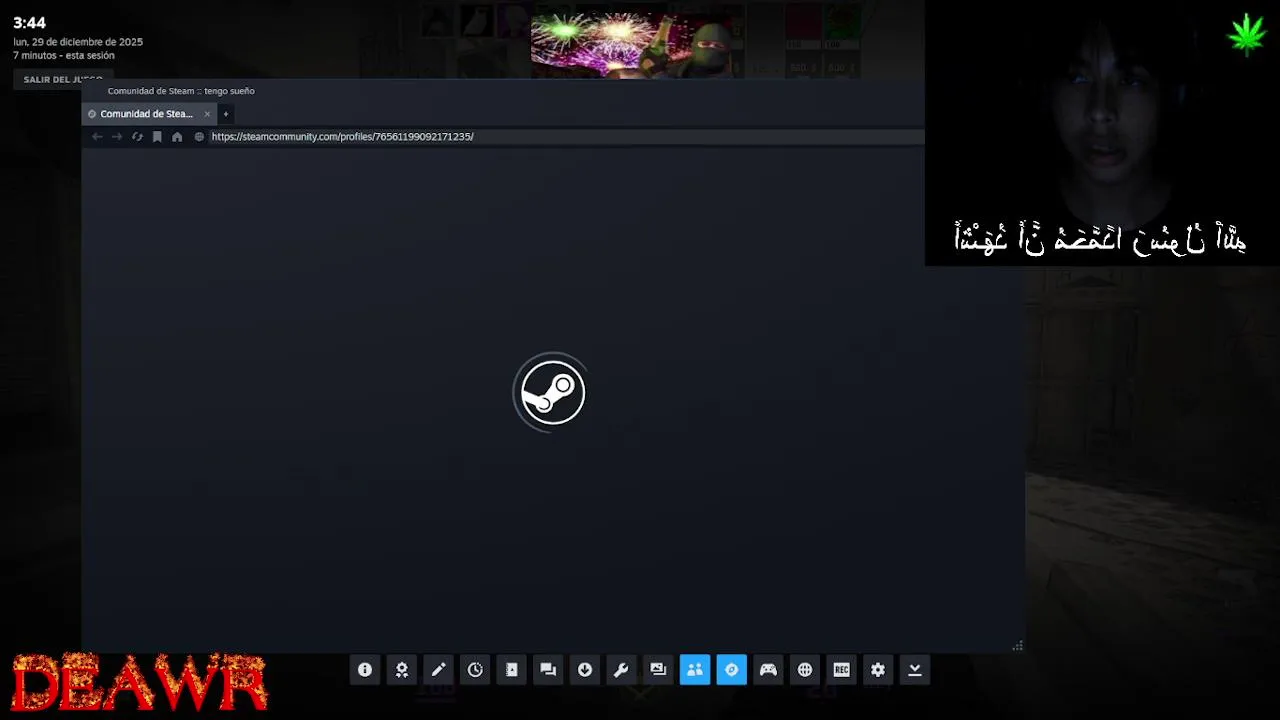Select the 'Comunidad de Stea...' browser tab
The width and height of the screenshot is (1280, 720).
pyautogui.click(x=149, y=114)
